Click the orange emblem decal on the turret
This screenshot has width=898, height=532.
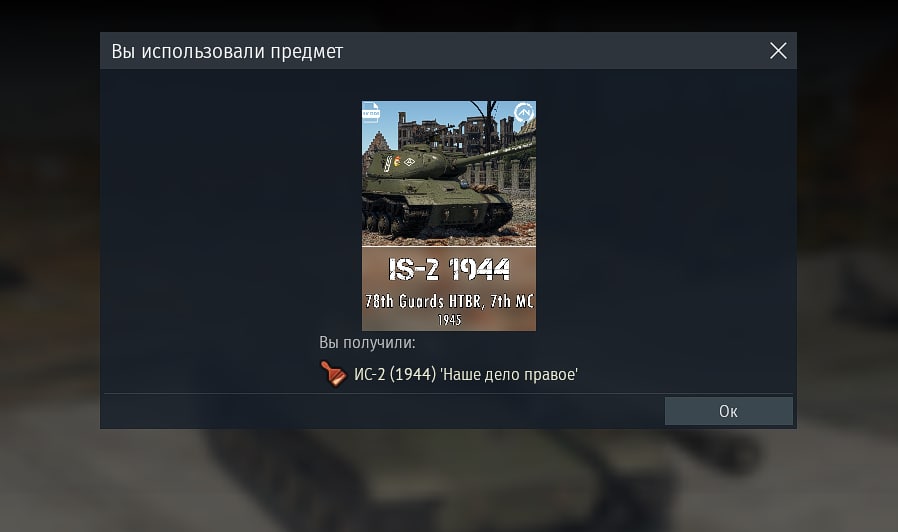(397, 161)
